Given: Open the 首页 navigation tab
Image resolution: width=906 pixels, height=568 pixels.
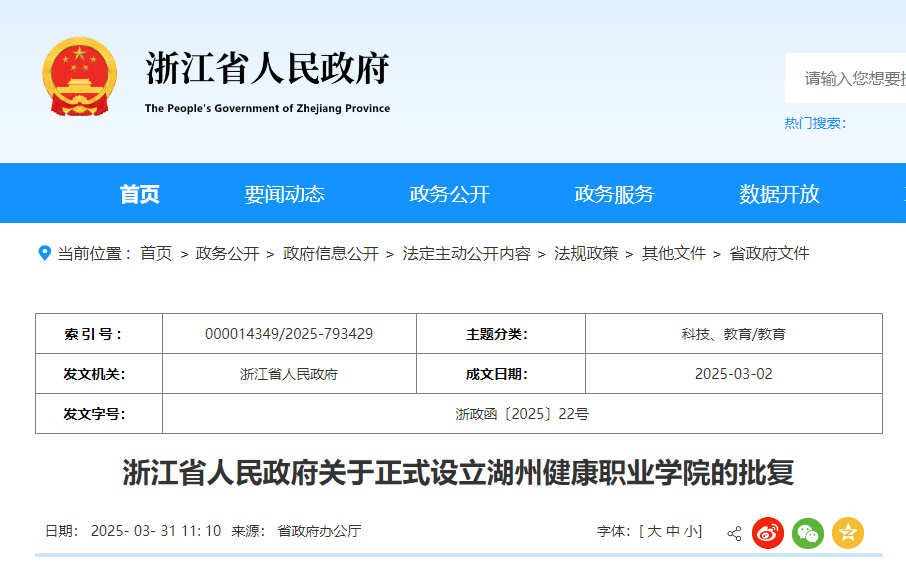Looking at the screenshot, I should pos(139,194).
